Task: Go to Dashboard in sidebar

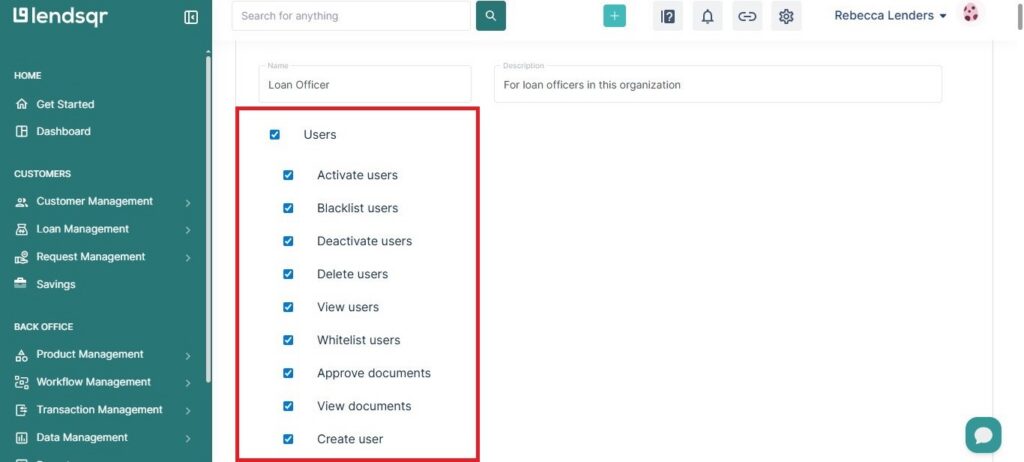Action: (63, 131)
